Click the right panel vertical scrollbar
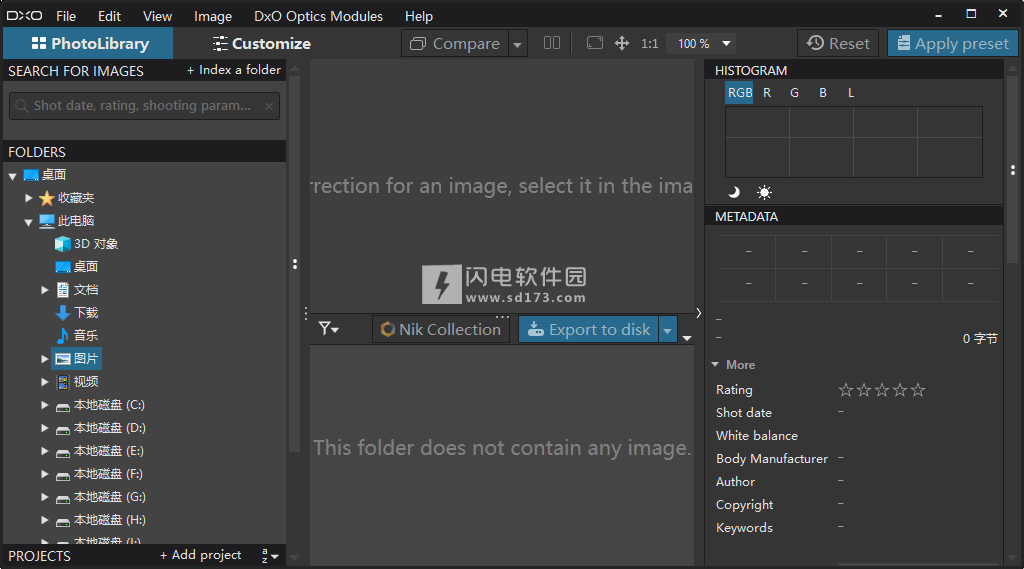Image resolution: width=1024 pixels, height=569 pixels. click(1013, 170)
